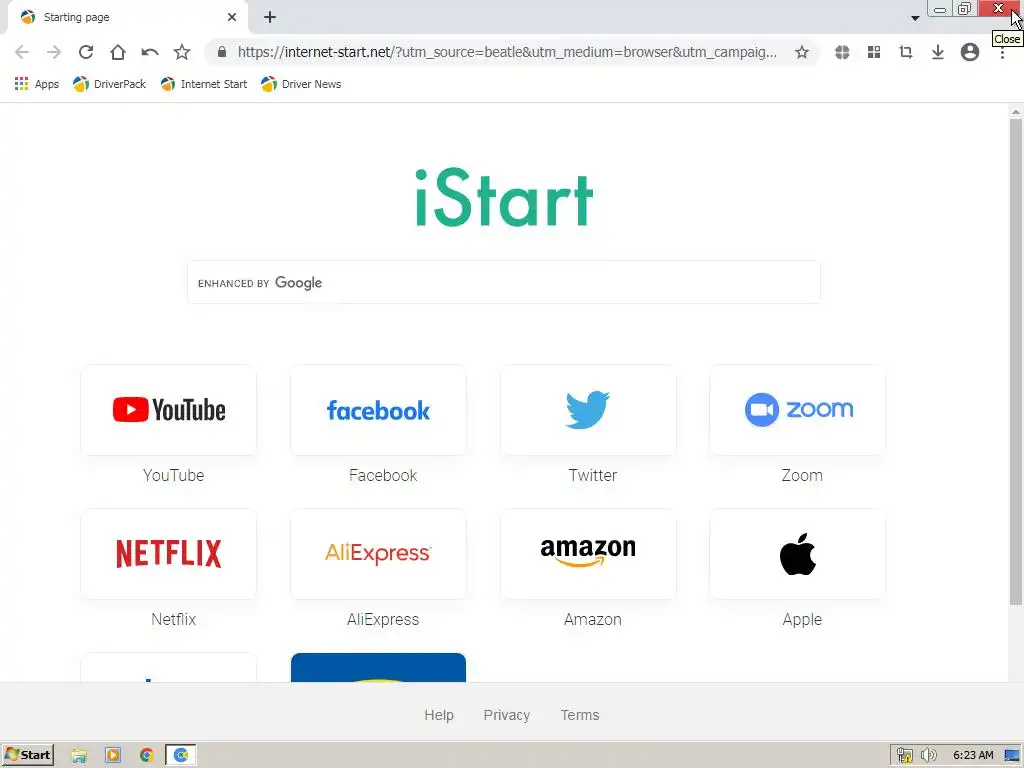Open the Terms footer link
The height and width of the screenshot is (768, 1024).
click(580, 715)
